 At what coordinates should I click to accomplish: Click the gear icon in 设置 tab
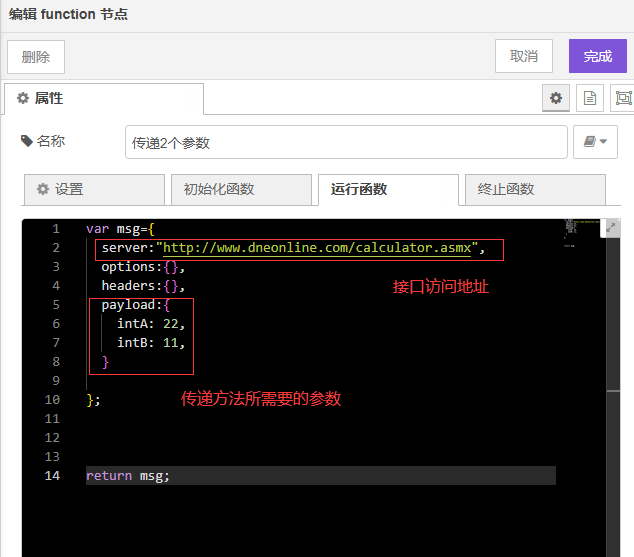click(43, 189)
